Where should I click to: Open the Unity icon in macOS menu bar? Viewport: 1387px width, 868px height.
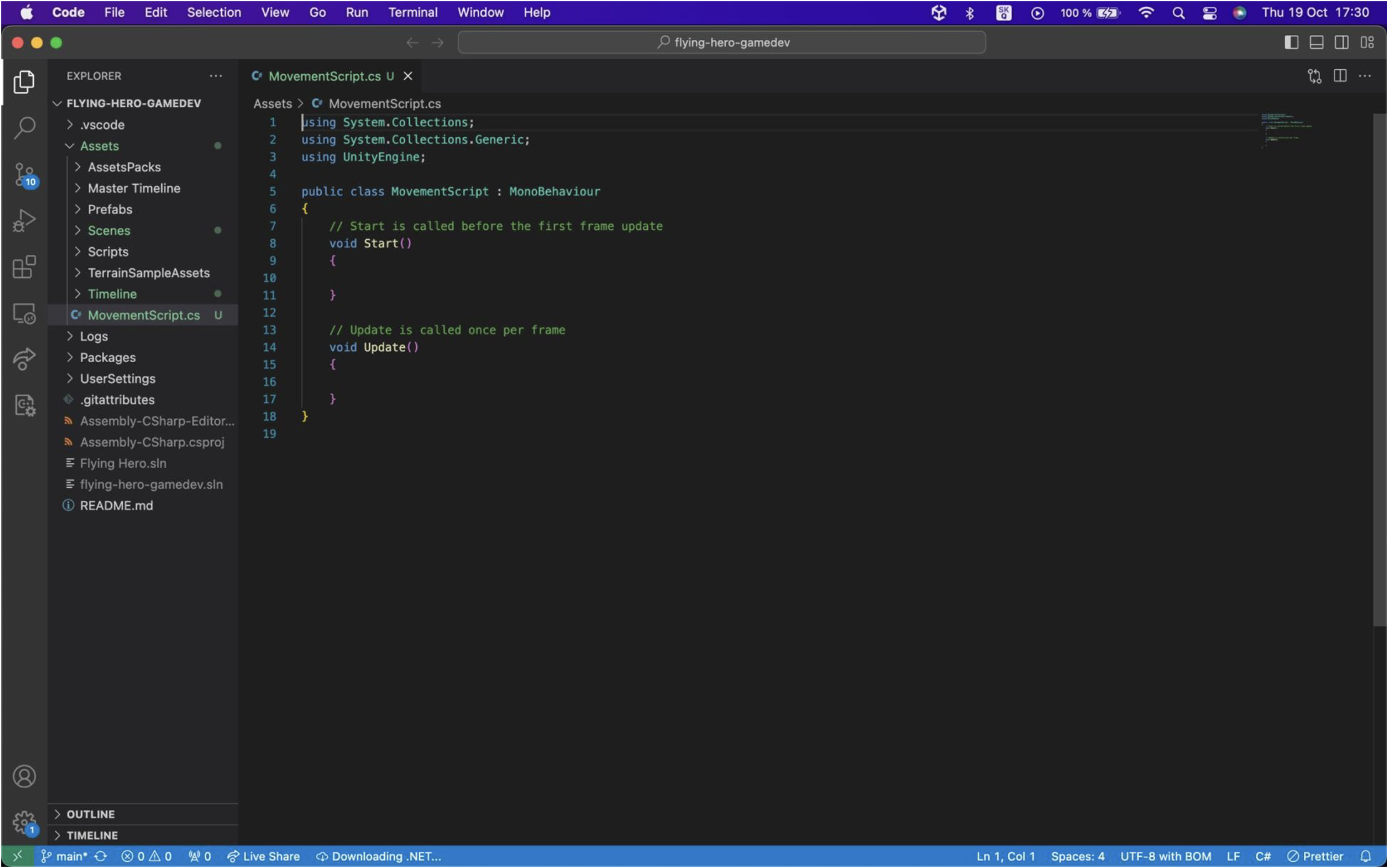pyautogui.click(x=938, y=12)
